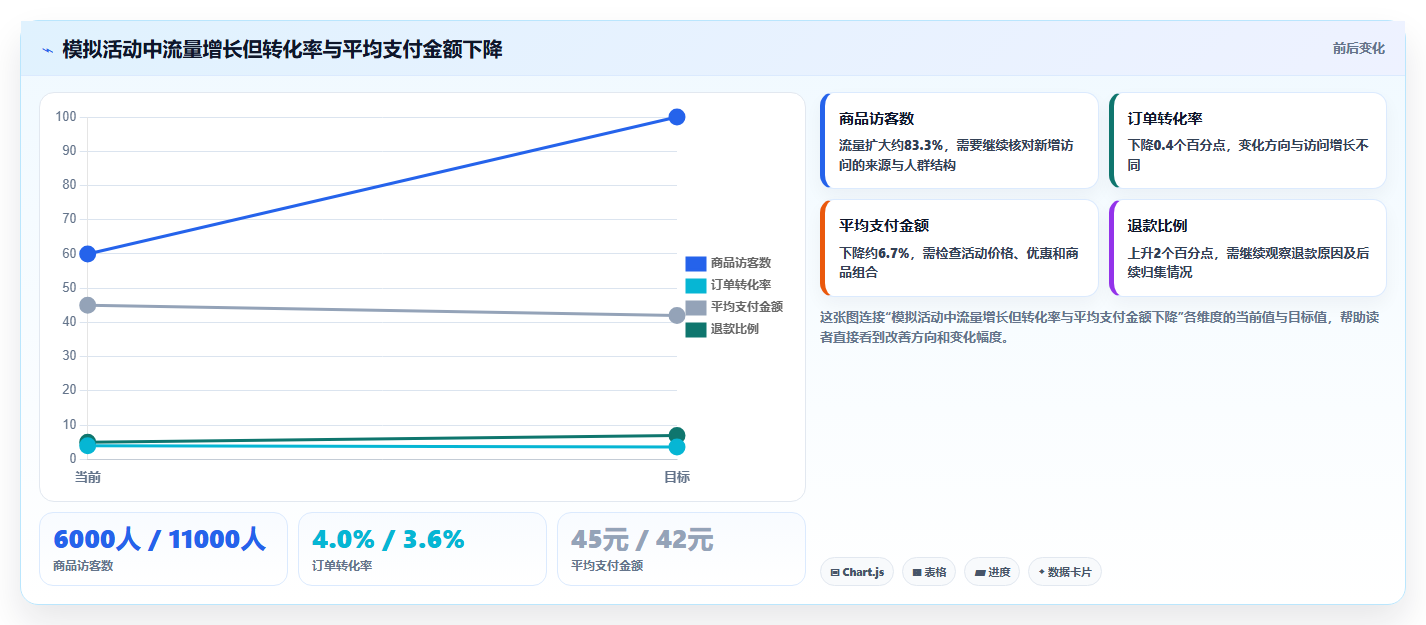Toggle 订单转化率 legend swatch
This screenshot has width=1426, height=625.
(695, 285)
